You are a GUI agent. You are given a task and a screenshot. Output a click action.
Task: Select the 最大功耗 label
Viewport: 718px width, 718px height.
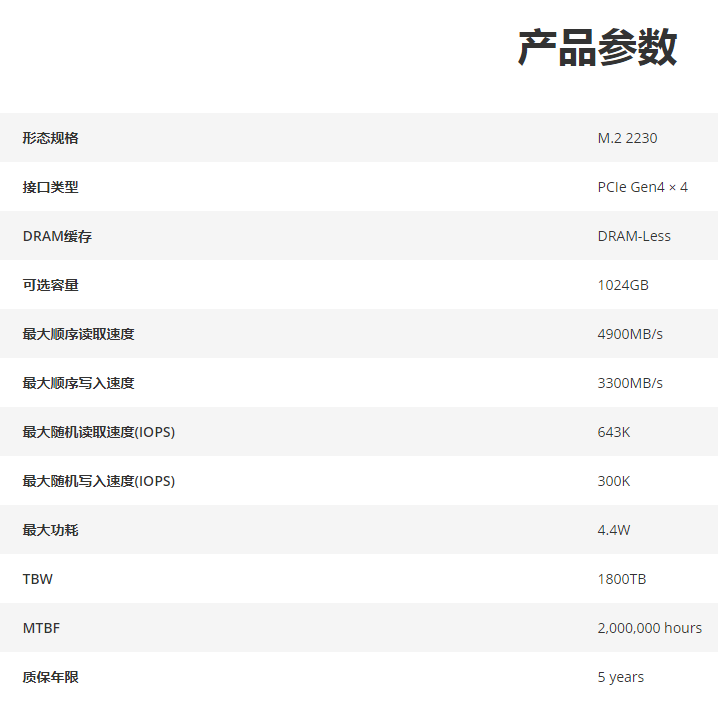(x=50, y=530)
